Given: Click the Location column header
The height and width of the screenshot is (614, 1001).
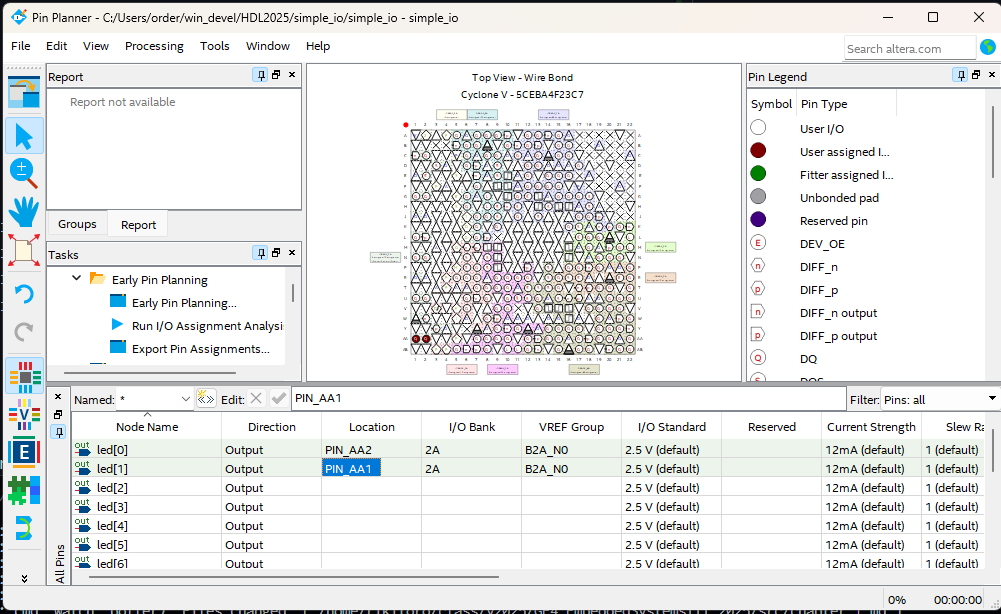Looking at the screenshot, I should [x=372, y=427].
